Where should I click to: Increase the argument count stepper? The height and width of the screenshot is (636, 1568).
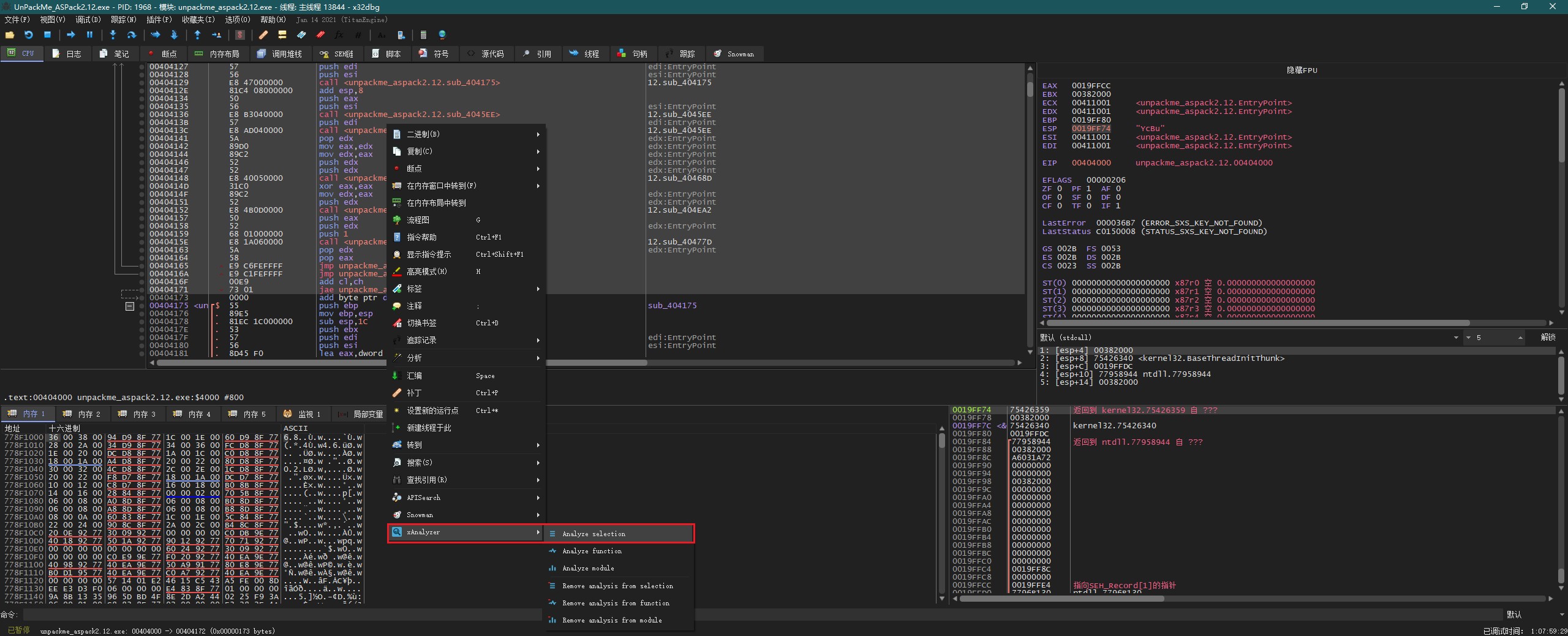[x=1520, y=336]
